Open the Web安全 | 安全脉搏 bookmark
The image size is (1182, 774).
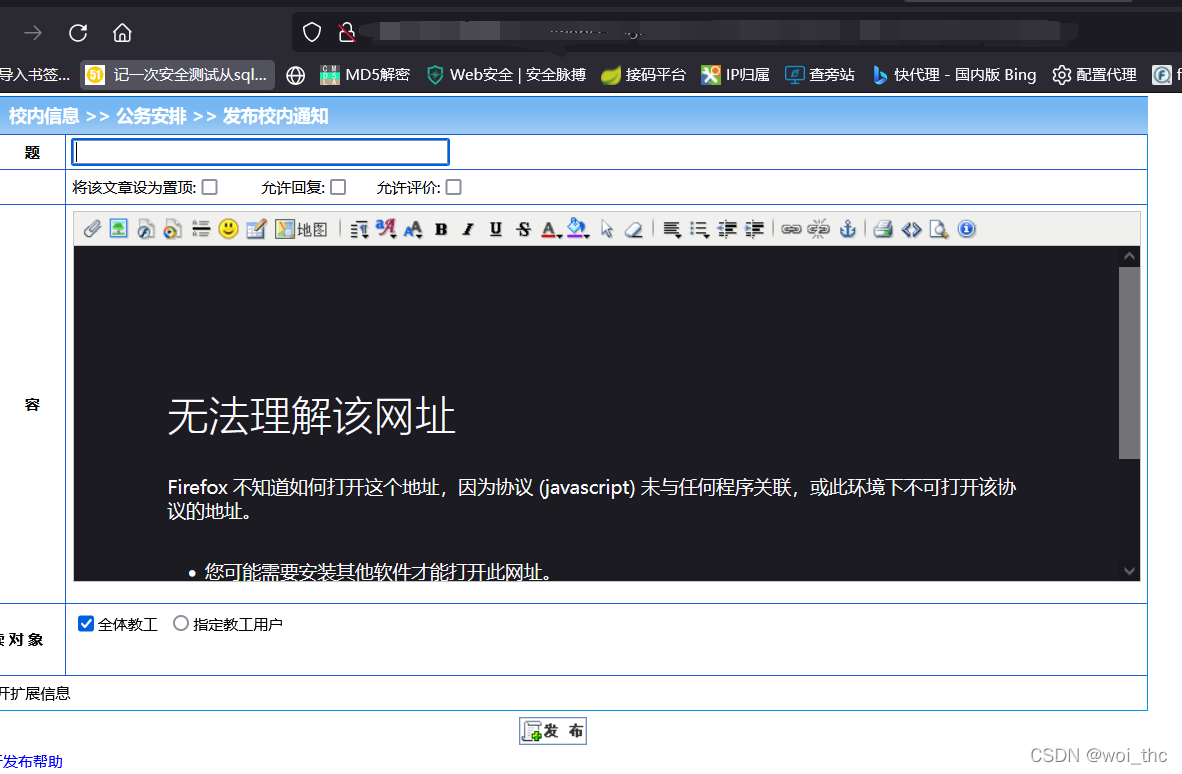point(506,75)
